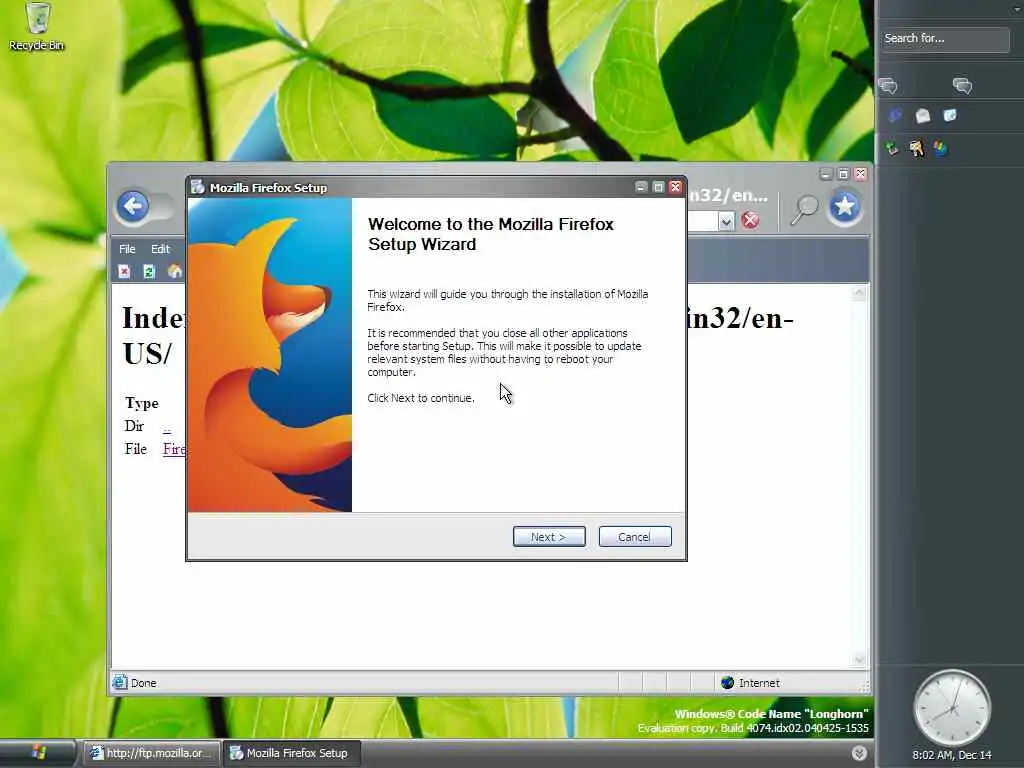Click the Internet zone indicator in status bar
Viewport: 1024px width, 768px height.
[x=750, y=683]
